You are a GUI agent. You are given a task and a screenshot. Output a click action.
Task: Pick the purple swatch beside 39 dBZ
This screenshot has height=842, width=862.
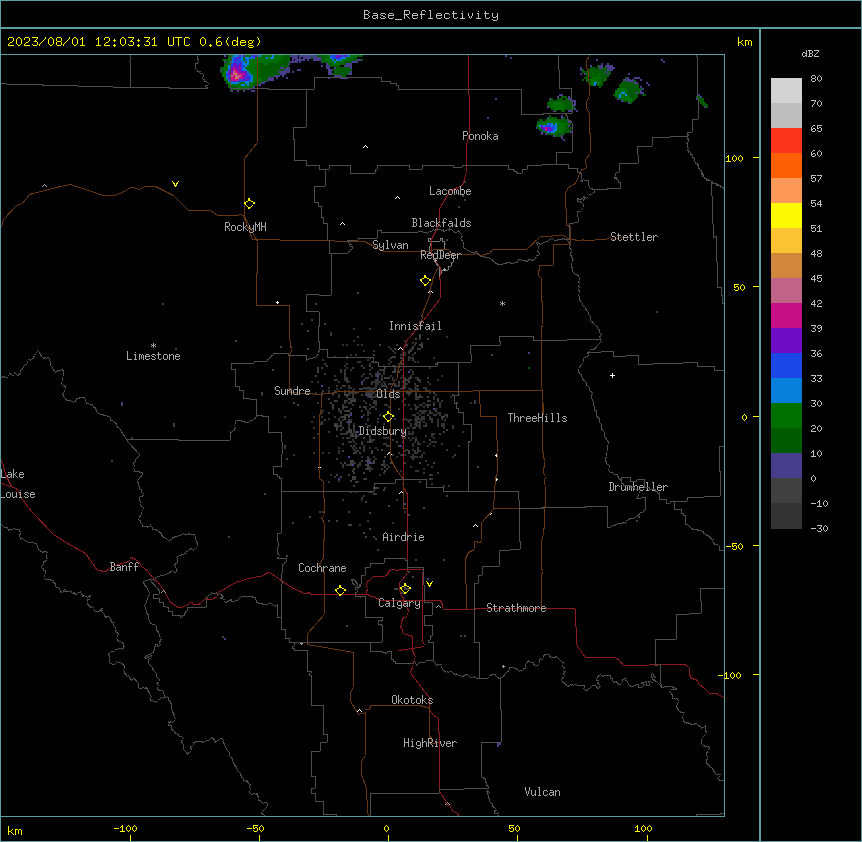(786, 341)
